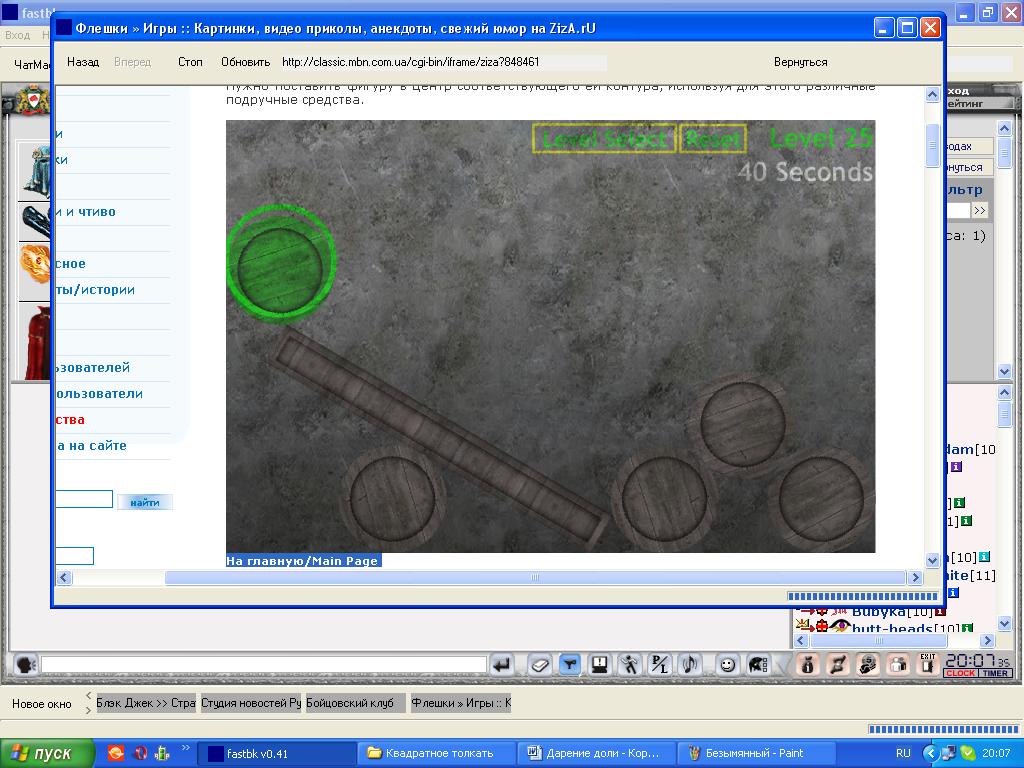
Task: Click the Opera quick launch icon
Action: coord(140,753)
